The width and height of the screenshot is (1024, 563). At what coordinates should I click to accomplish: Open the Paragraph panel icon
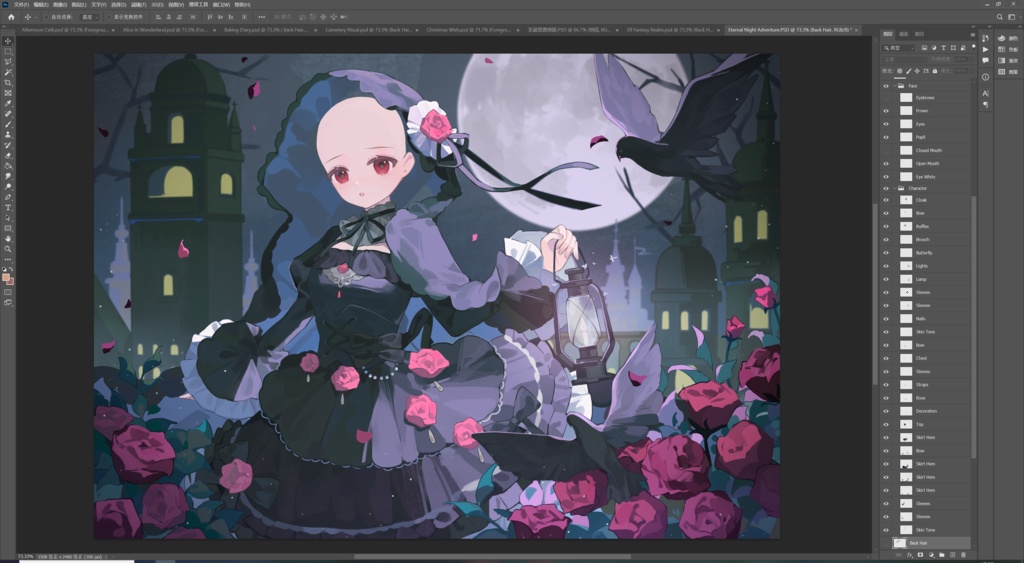coord(985,104)
